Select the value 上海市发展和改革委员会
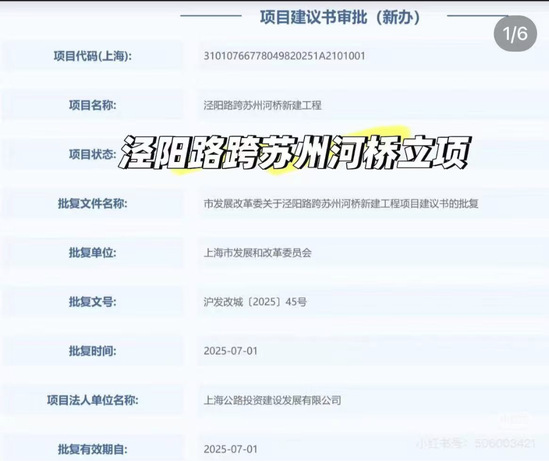Viewport: 549px width, 461px height. (257, 253)
